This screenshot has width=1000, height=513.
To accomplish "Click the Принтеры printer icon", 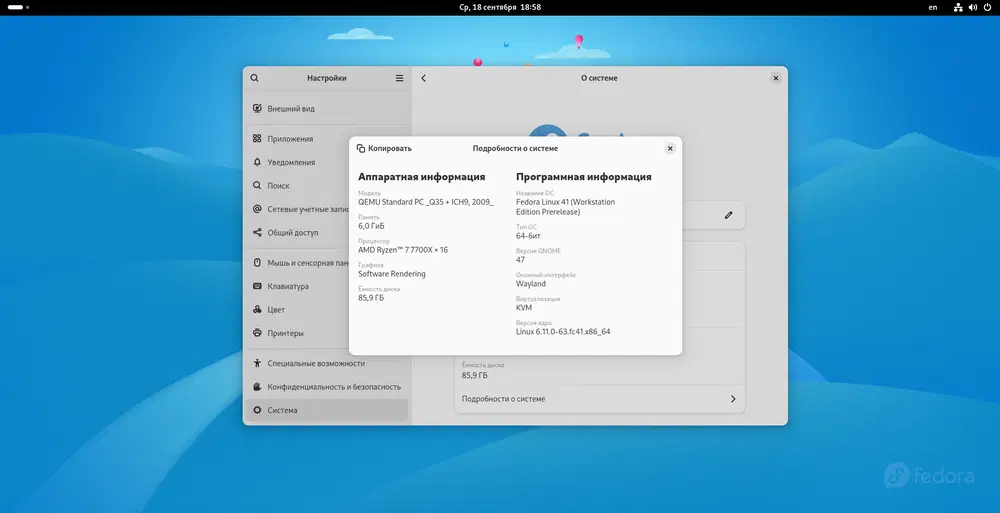I will 257,333.
